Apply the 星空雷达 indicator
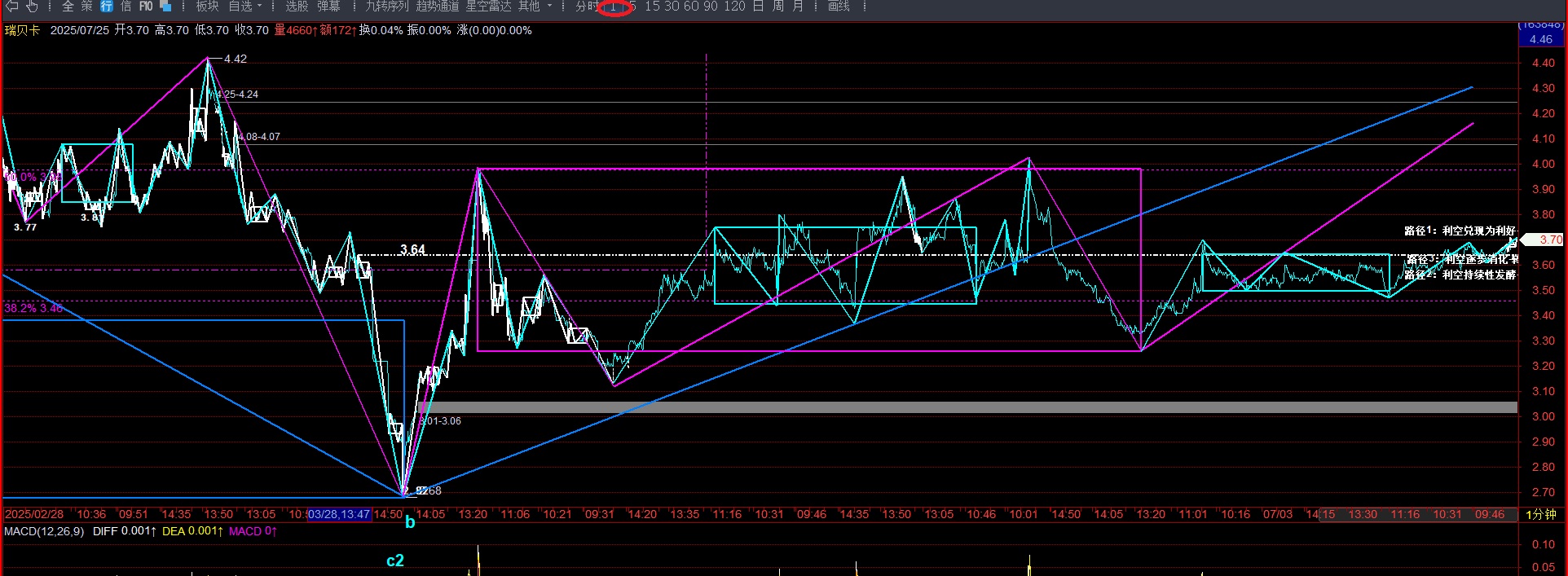This screenshot has height=576, width=1568. pos(488,7)
